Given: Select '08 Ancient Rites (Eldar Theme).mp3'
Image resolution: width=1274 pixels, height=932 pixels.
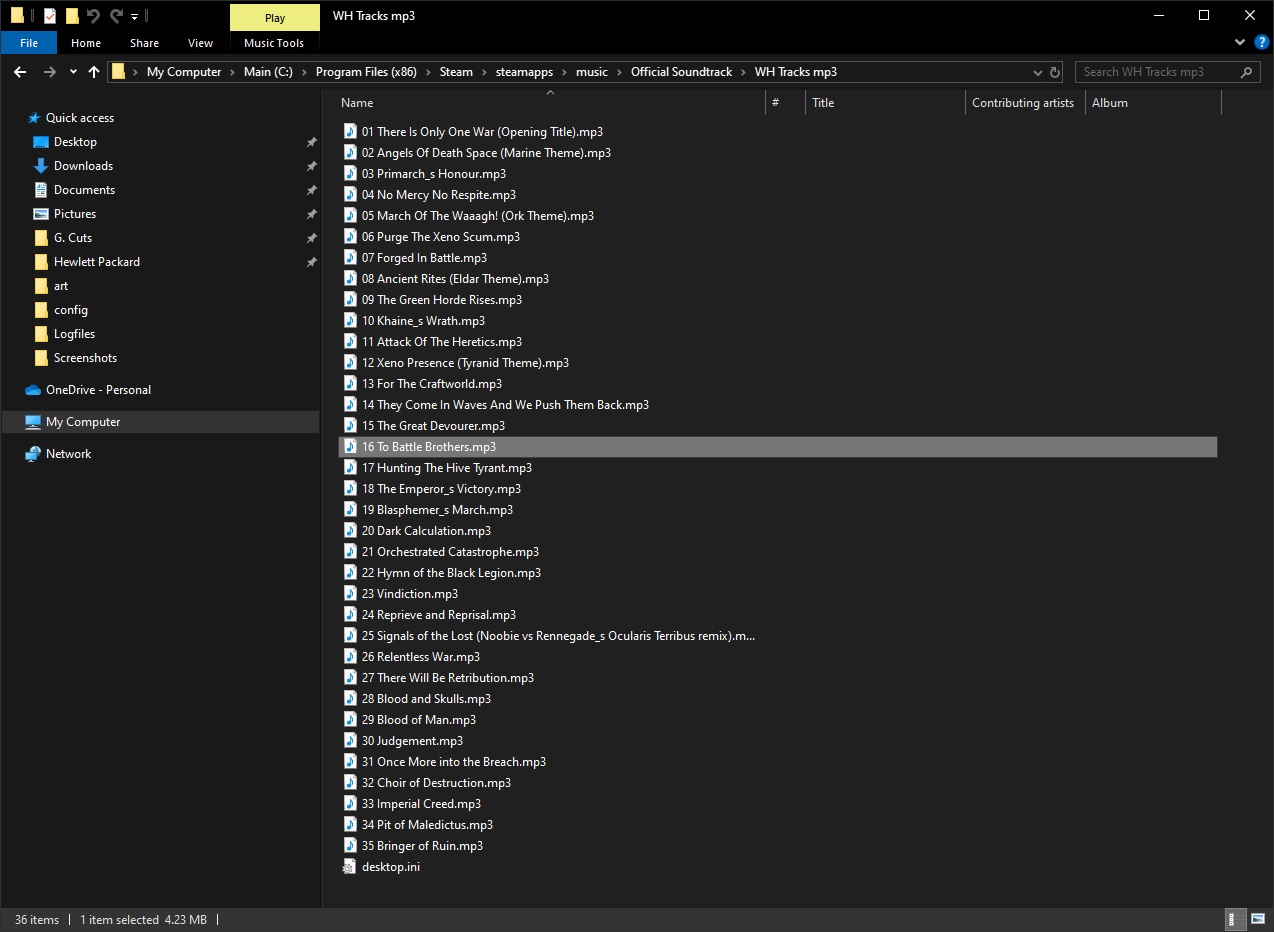Looking at the screenshot, I should (x=455, y=279).
